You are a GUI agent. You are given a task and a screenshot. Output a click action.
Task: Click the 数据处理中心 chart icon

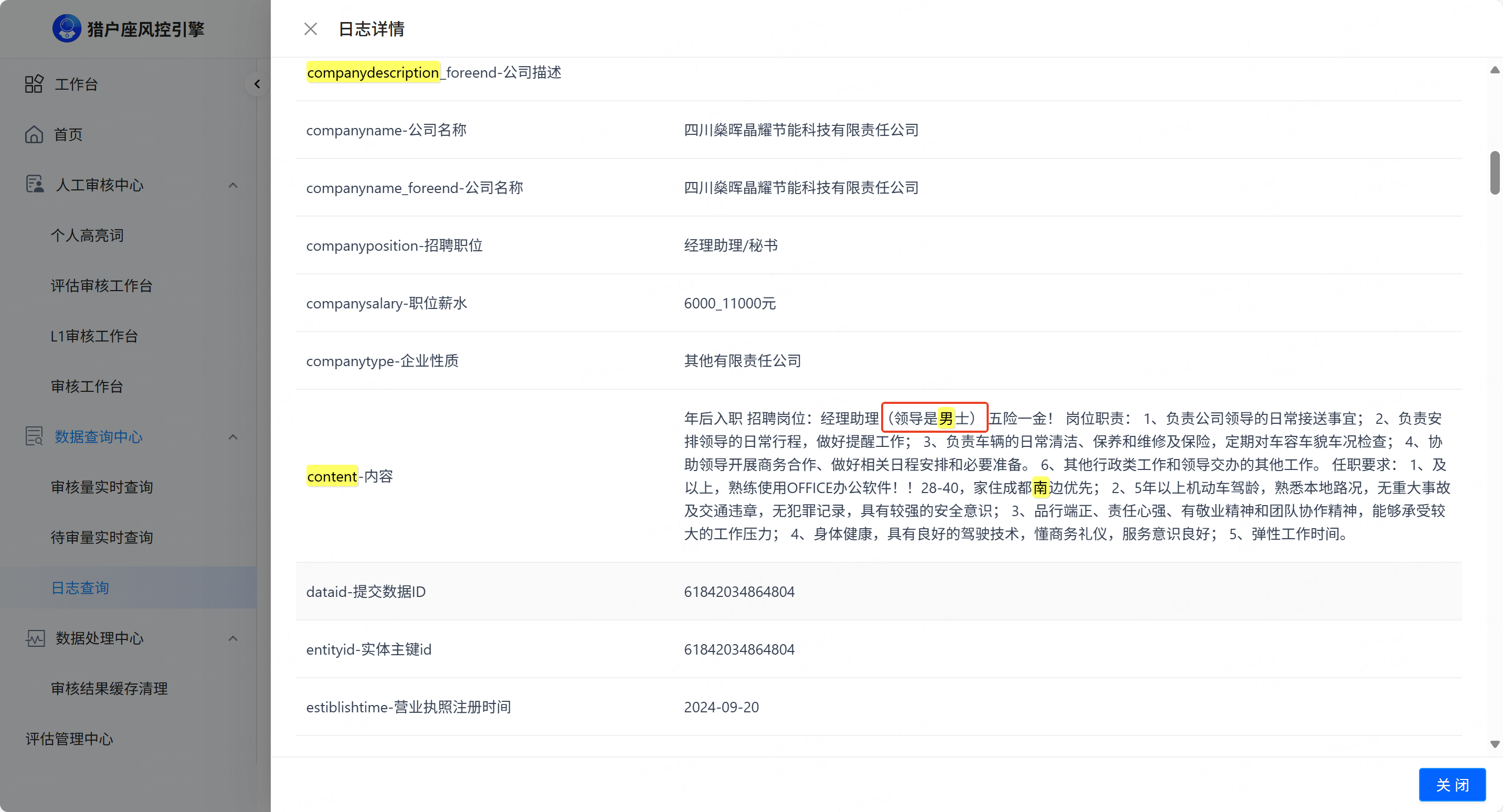click(x=35, y=637)
